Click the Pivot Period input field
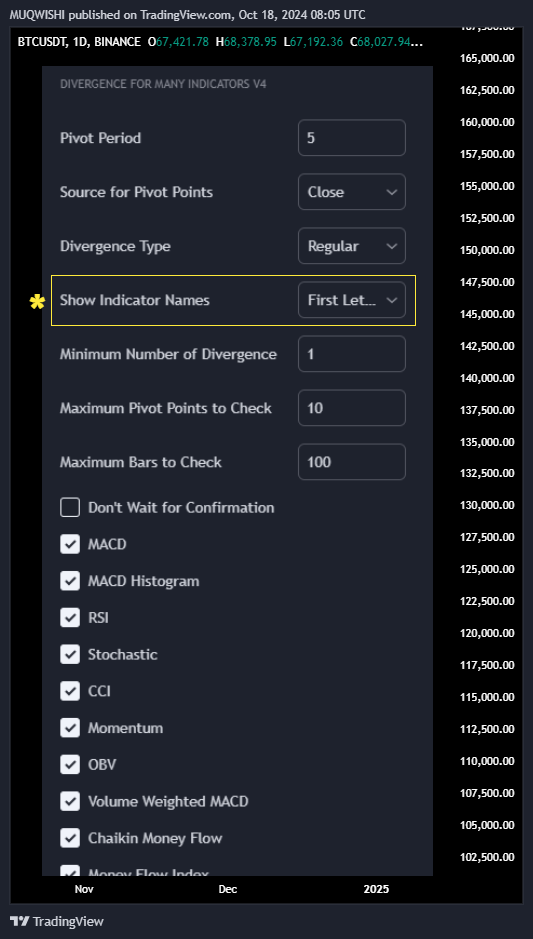 [352, 138]
